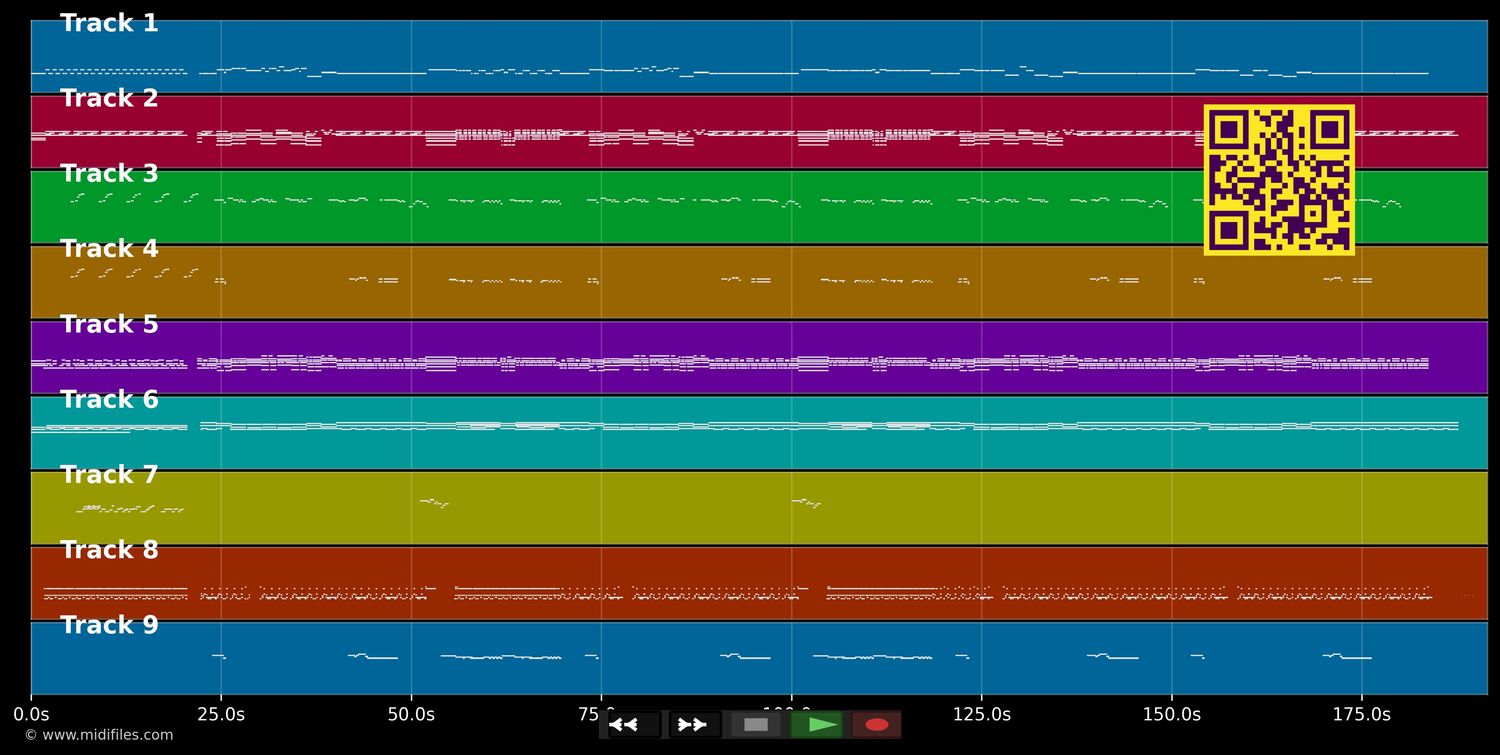1500x755 pixels.
Task: Click the Fast Forward control
Action: 693,724
